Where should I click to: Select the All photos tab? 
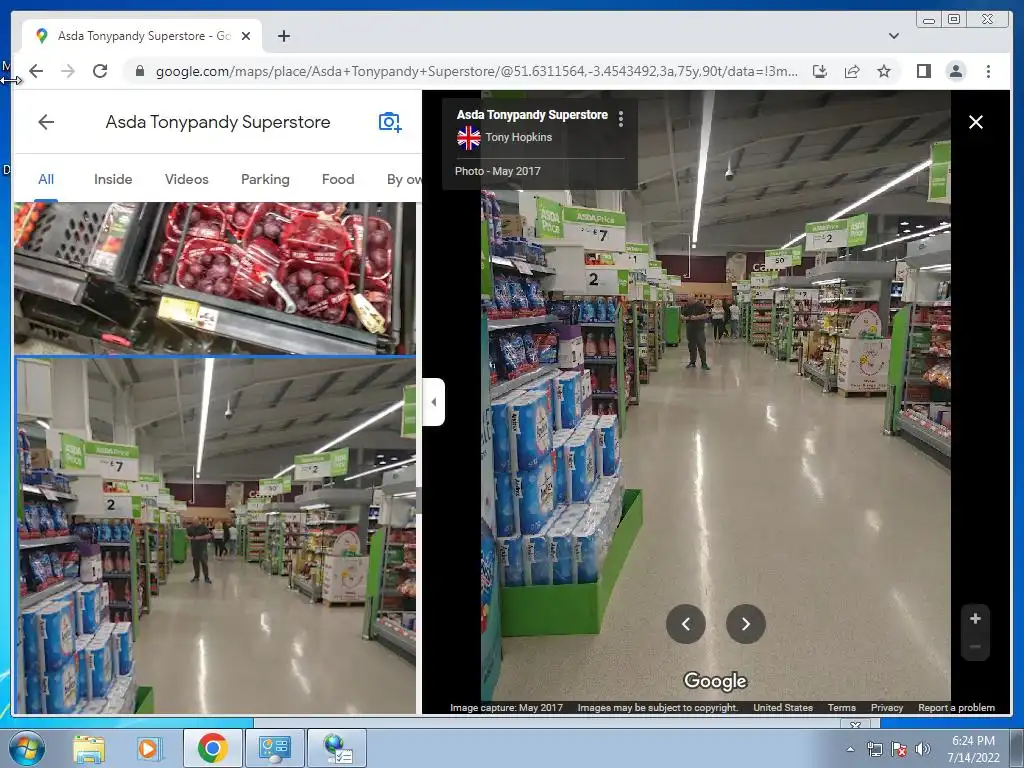pos(46,179)
